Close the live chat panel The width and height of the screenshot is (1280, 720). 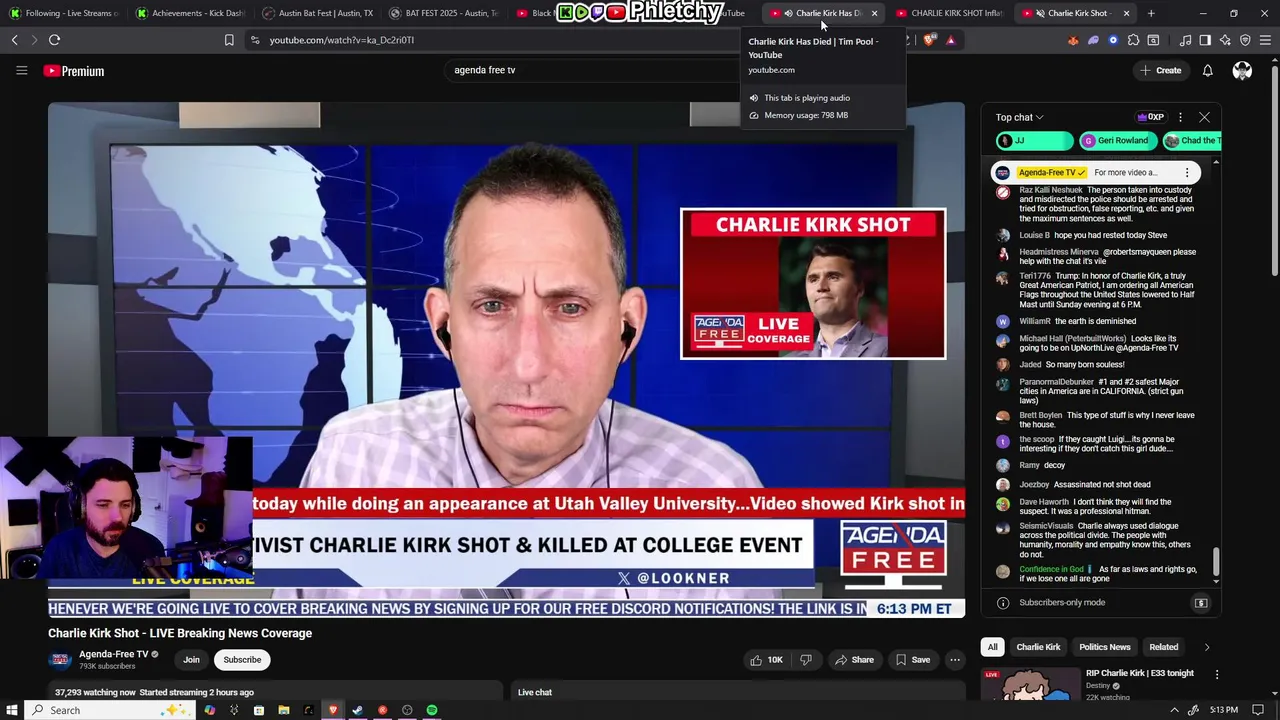coord(1204,117)
